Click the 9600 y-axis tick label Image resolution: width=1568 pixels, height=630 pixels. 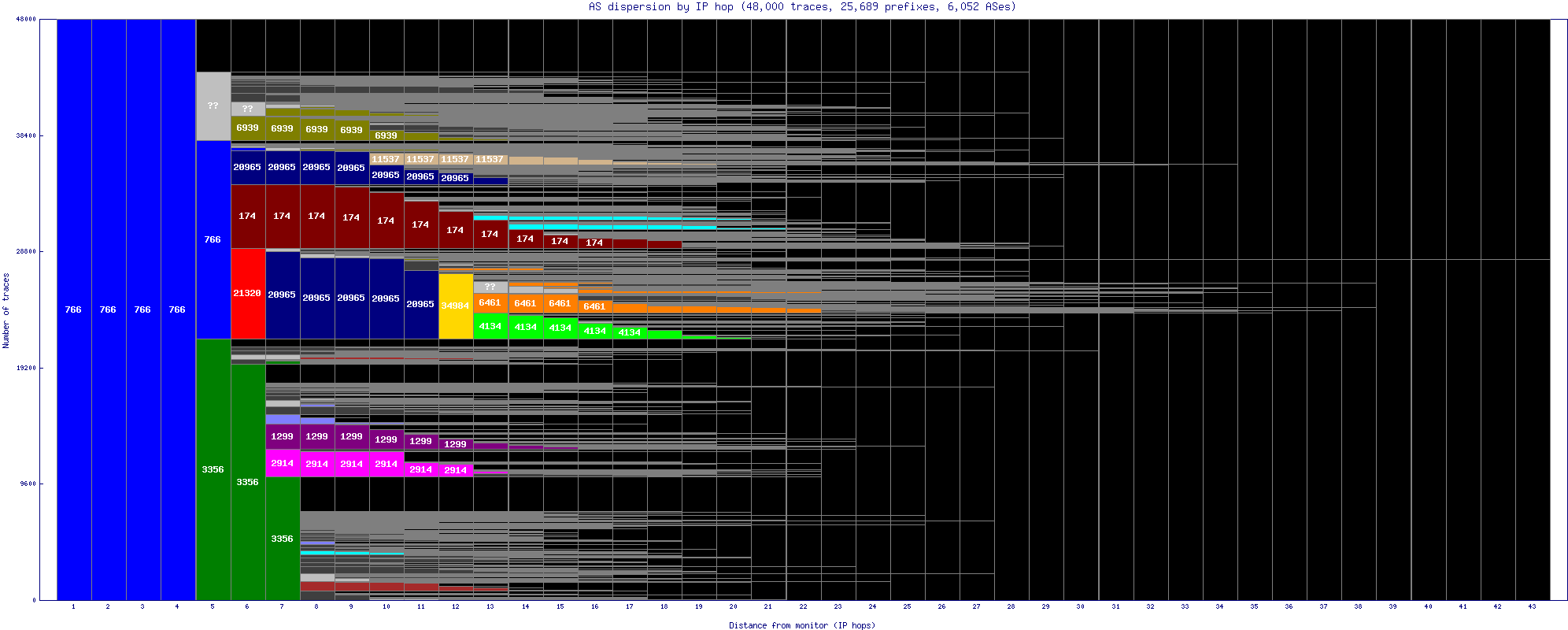(x=28, y=484)
